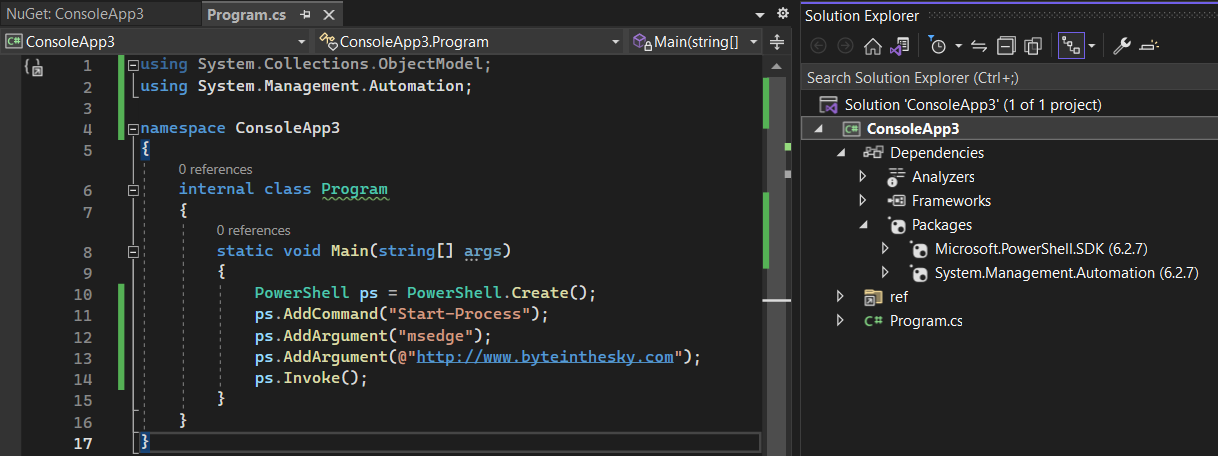Viewport: 1218px width, 456px height.
Task: Sync Solution Explorer with active document
Action: point(979,46)
